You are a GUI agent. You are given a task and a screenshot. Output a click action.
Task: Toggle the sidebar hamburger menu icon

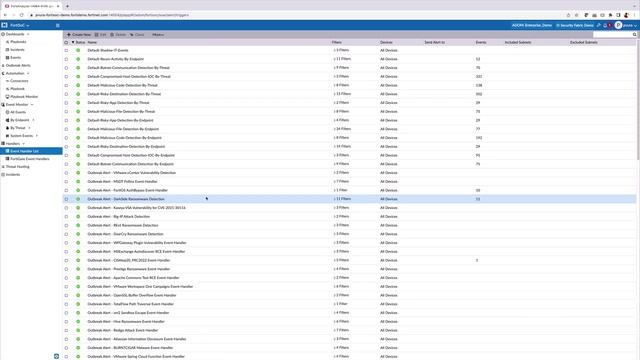(58, 25)
